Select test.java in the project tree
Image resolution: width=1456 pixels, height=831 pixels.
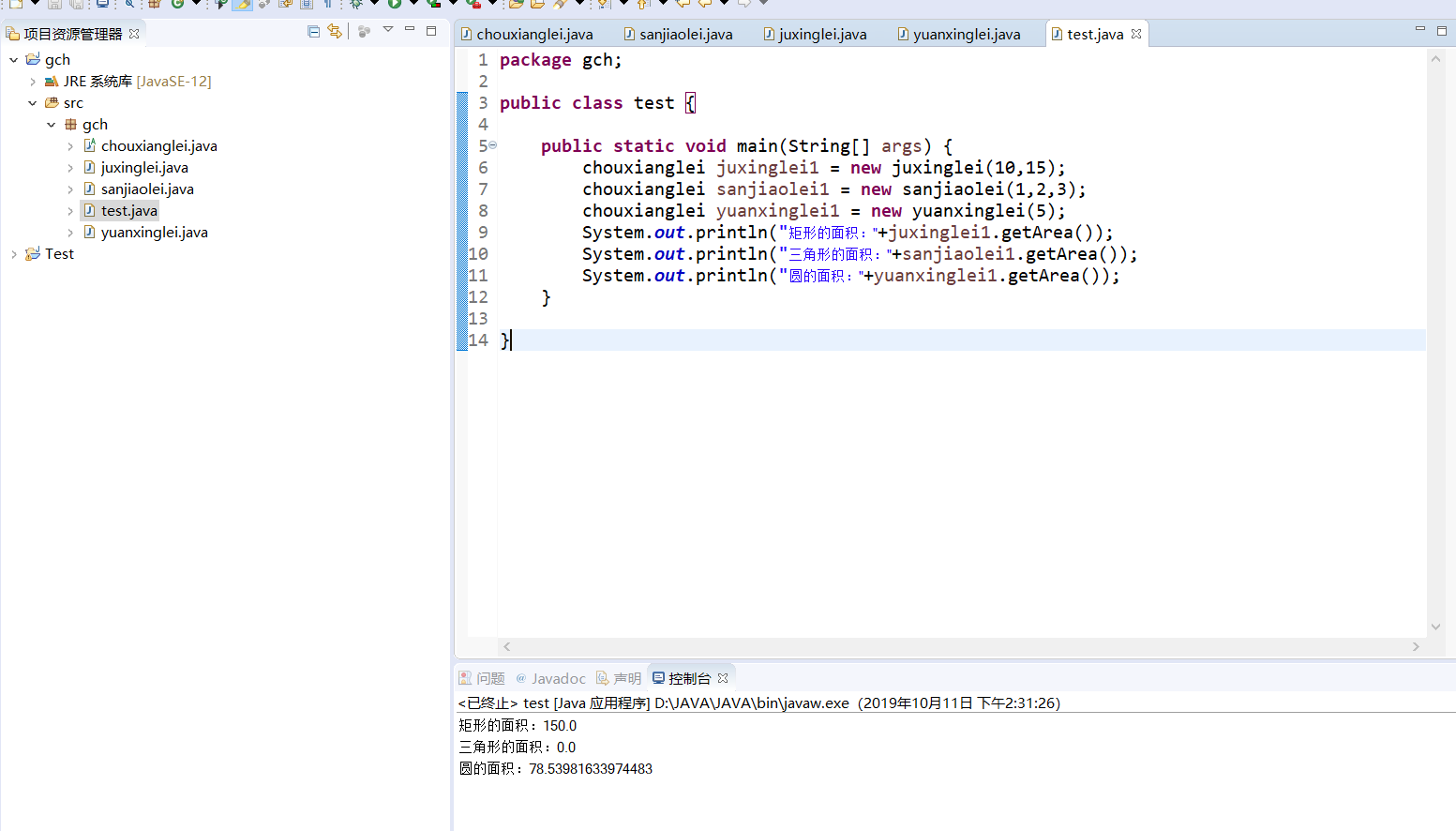point(129,211)
